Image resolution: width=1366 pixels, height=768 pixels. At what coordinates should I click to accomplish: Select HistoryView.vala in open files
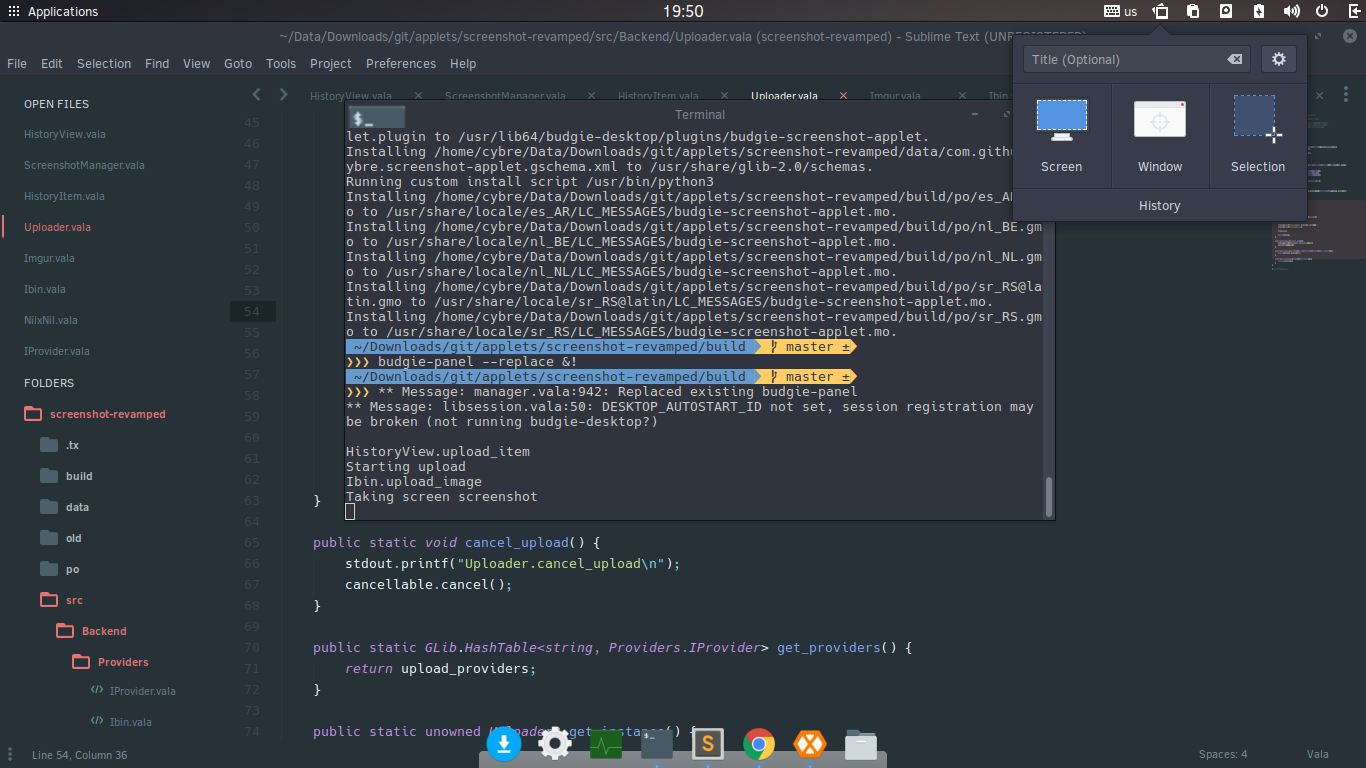coord(65,134)
